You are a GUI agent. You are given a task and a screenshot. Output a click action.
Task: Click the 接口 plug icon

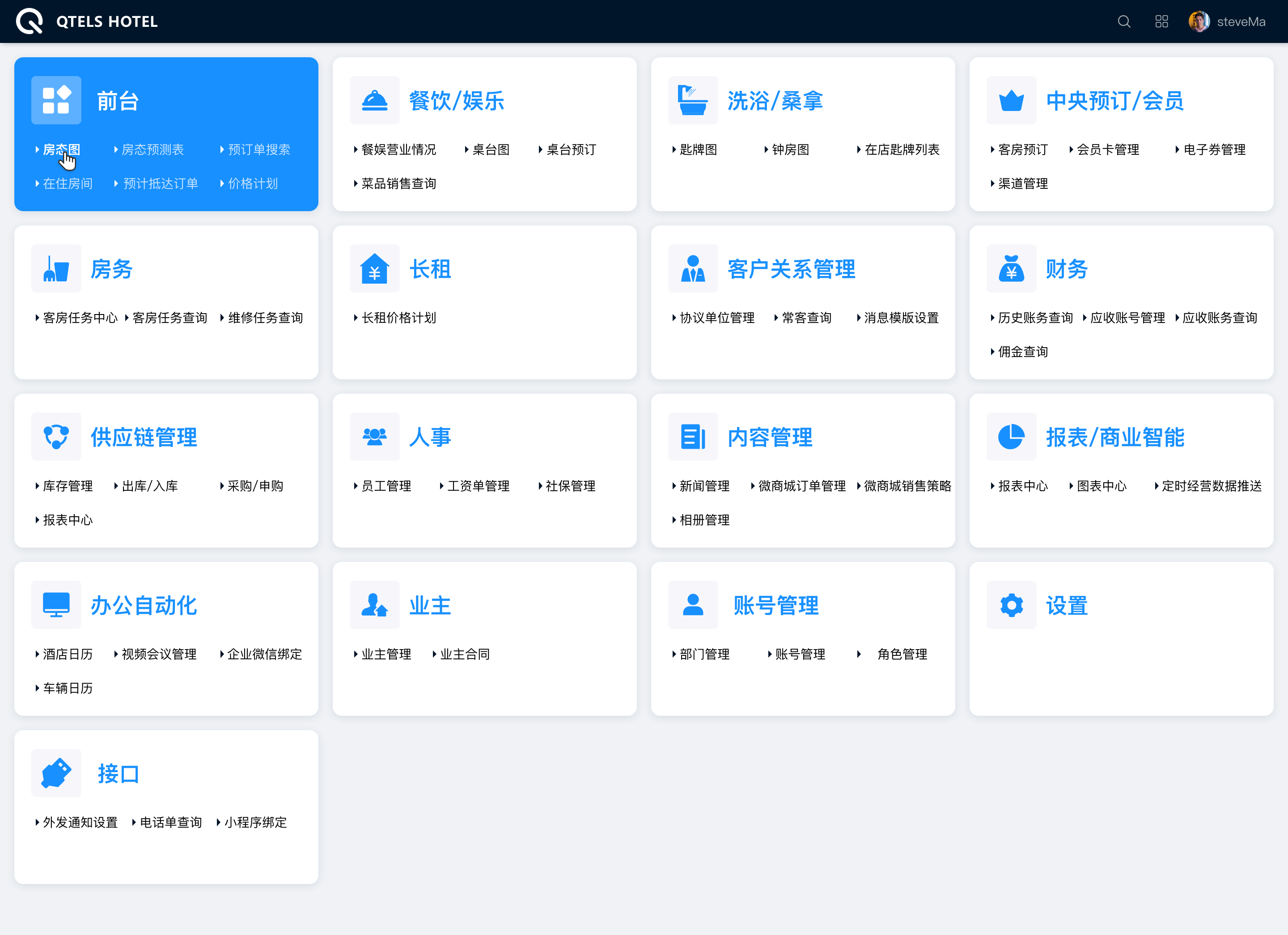(56, 773)
